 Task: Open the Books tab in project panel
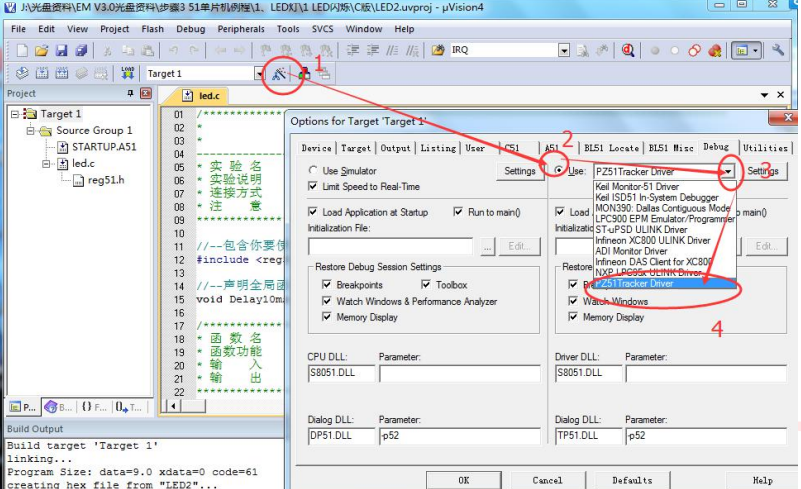[58, 407]
